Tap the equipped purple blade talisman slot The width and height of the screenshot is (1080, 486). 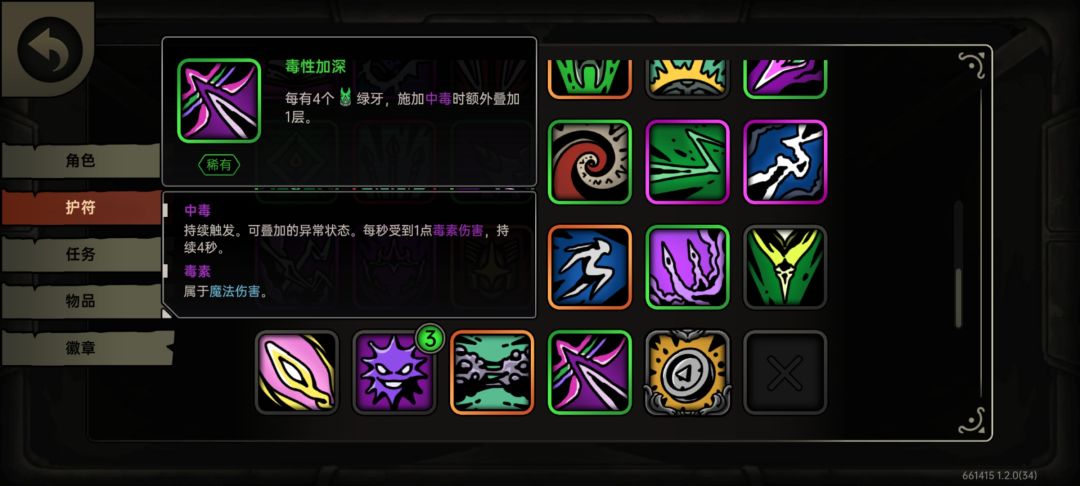coord(590,372)
